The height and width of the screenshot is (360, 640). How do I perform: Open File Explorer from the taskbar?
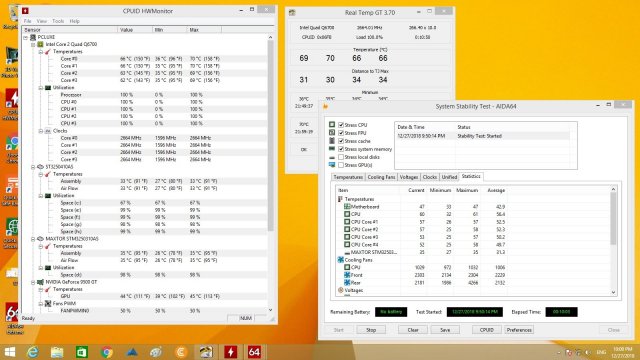pos(57,352)
